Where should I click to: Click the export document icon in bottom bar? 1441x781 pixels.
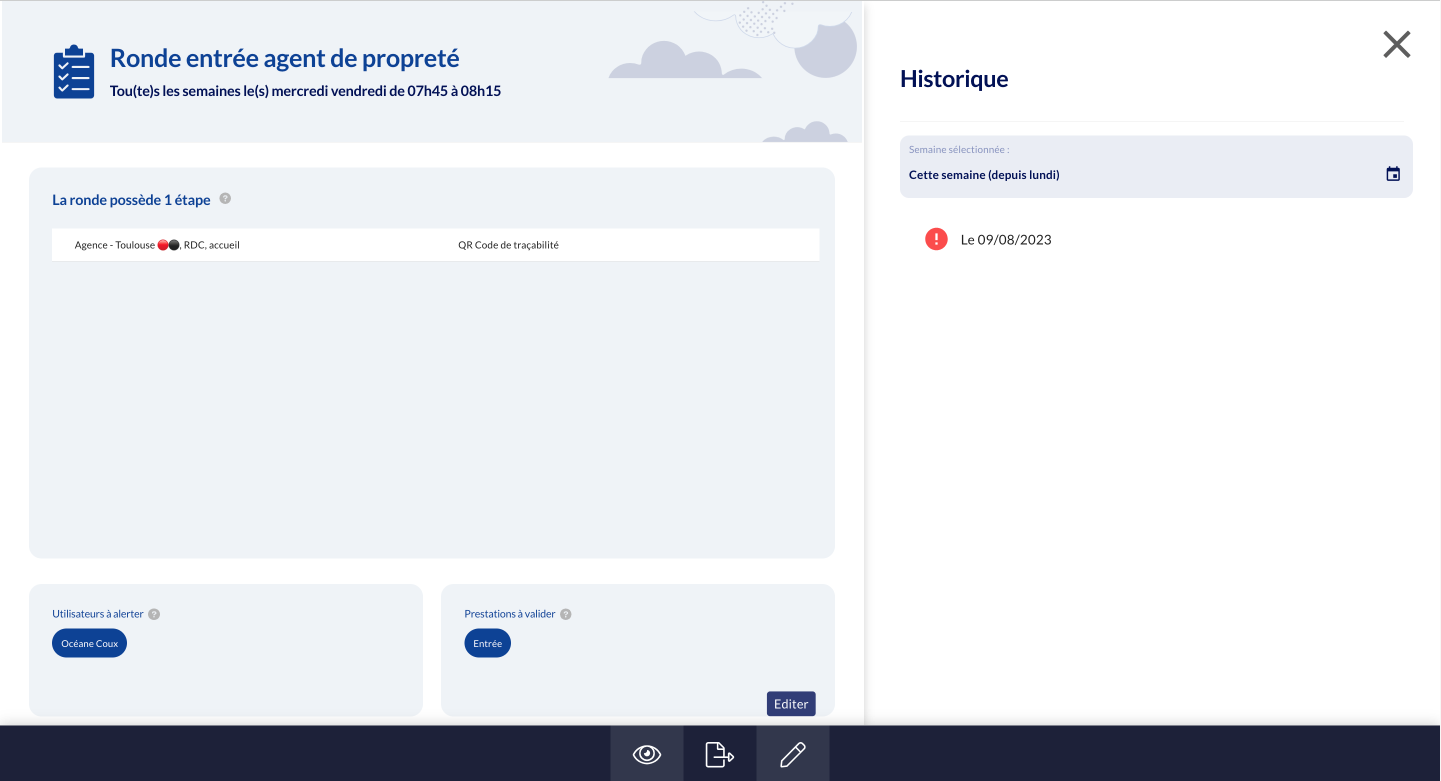point(720,754)
